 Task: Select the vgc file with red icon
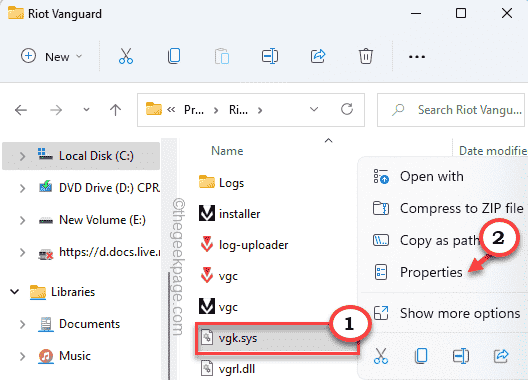[x=219, y=276]
